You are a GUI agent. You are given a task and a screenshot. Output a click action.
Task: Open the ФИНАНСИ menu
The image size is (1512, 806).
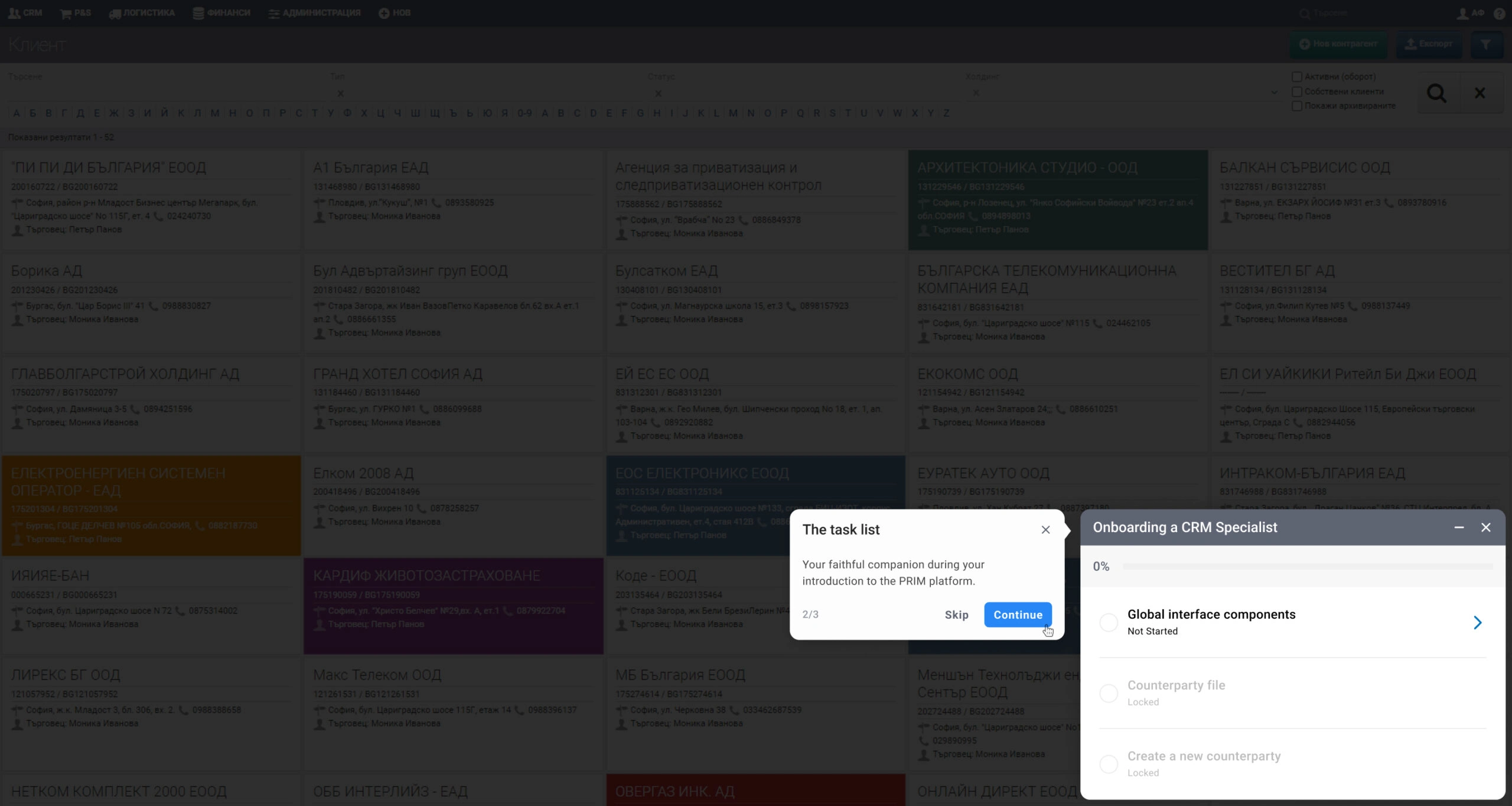[x=221, y=12]
